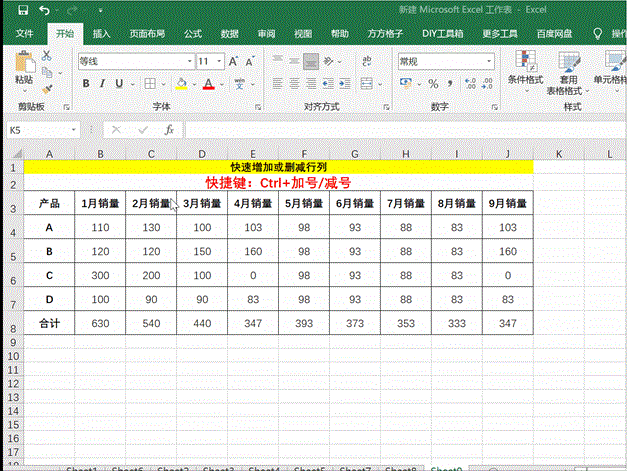Toggle Bold formatting
The width and height of the screenshot is (628, 471).
click(x=87, y=84)
